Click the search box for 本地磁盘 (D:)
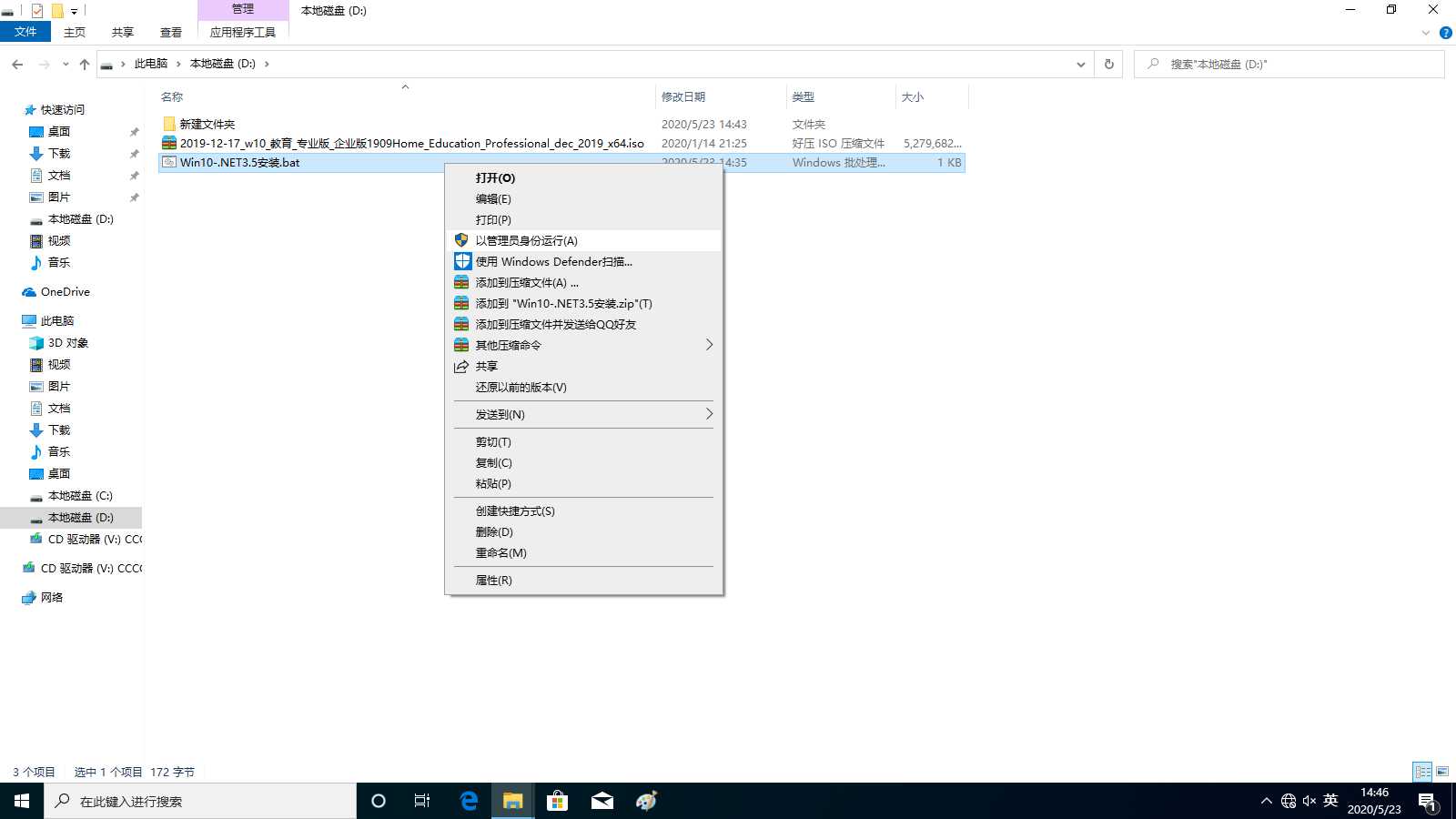 click(x=1289, y=64)
